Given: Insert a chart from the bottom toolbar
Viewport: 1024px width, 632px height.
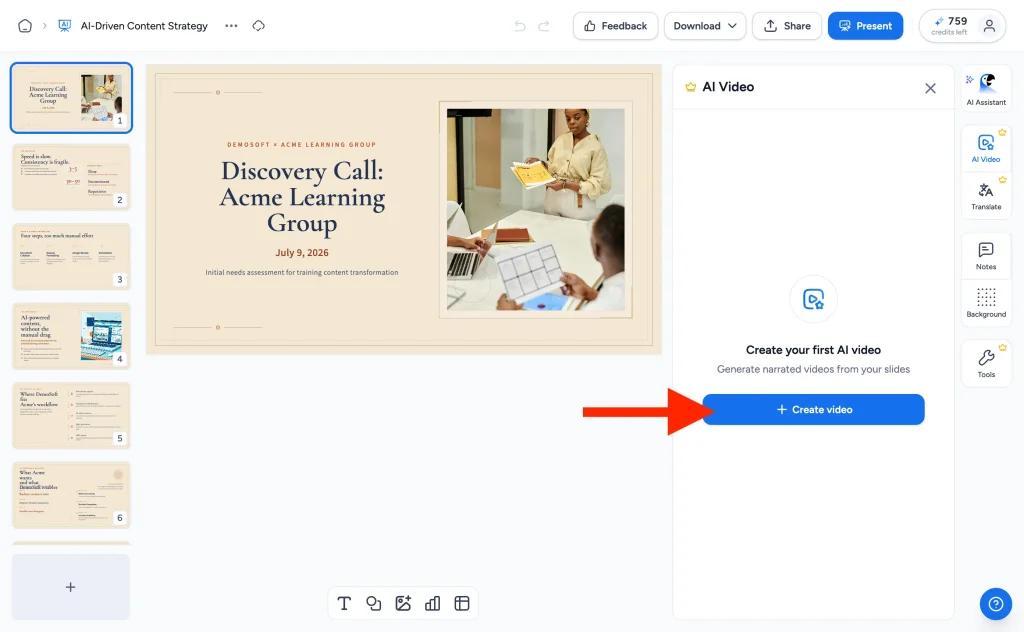Looking at the screenshot, I should click(x=432, y=603).
